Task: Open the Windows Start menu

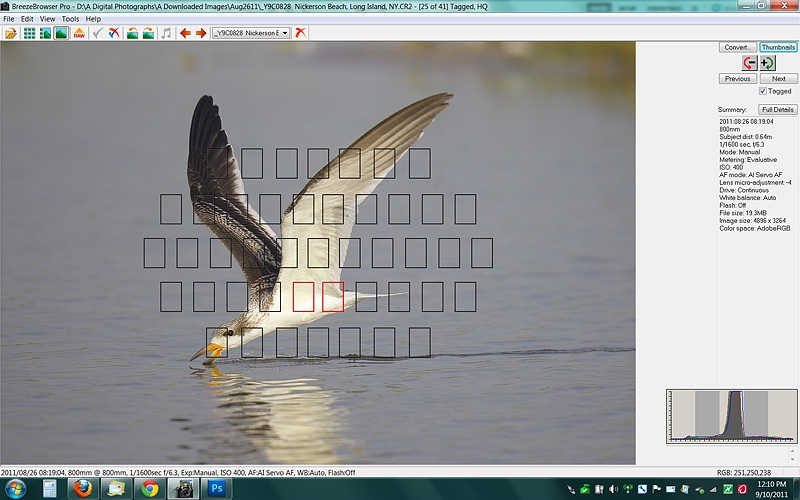Action: (x=14, y=489)
